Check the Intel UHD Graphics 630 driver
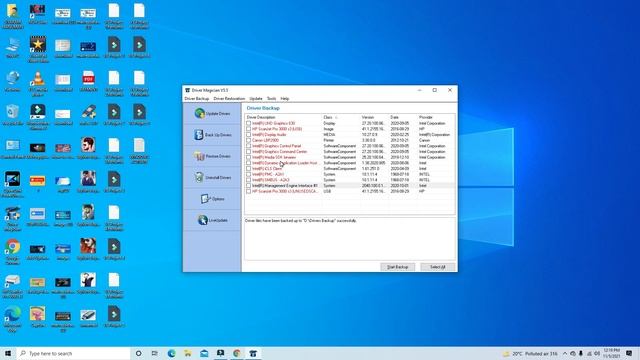The height and width of the screenshot is (360, 640). click(x=249, y=123)
